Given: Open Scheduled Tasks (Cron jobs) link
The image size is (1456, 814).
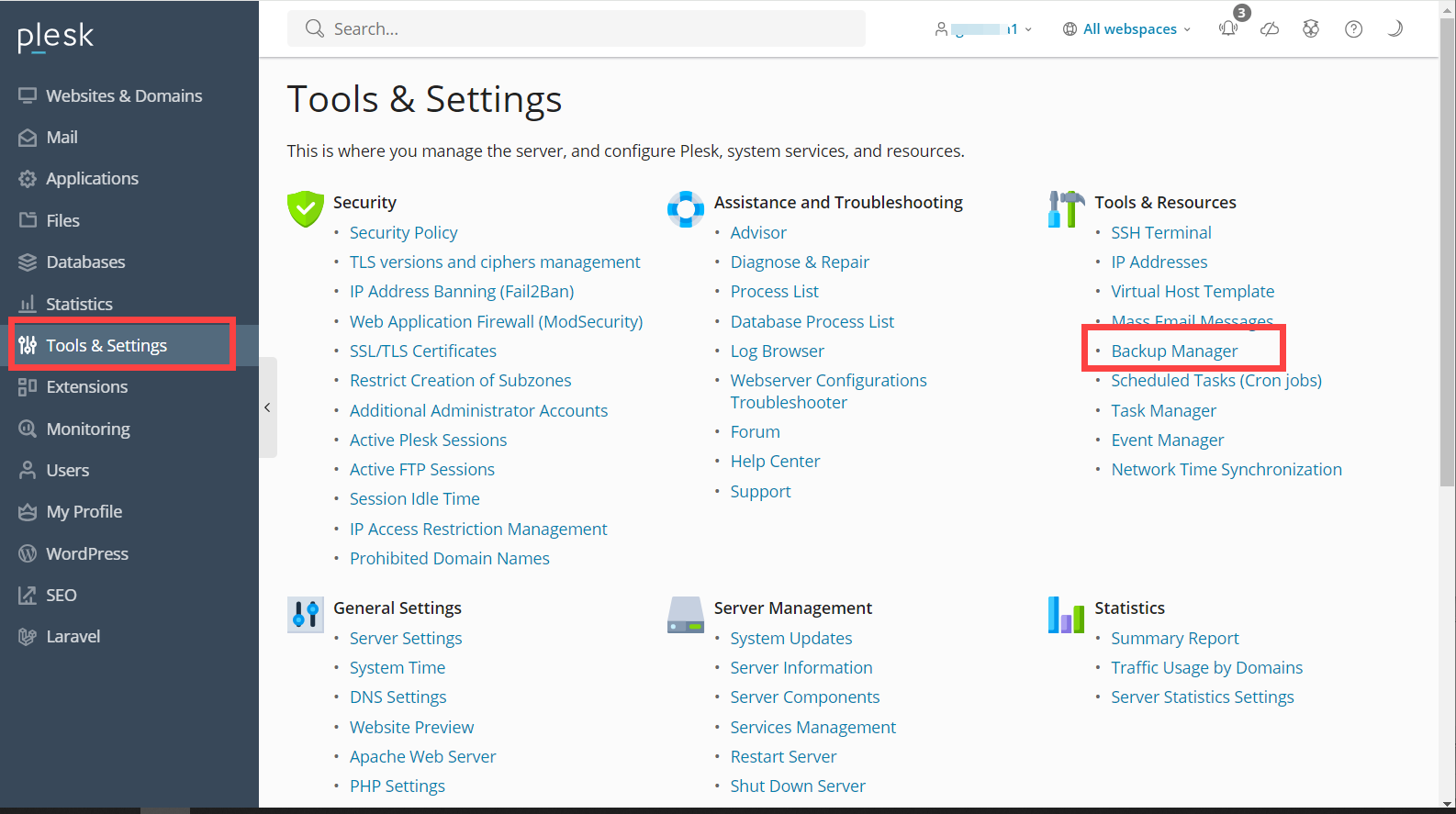Looking at the screenshot, I should pyautogui.click(x=1216, y=381).
